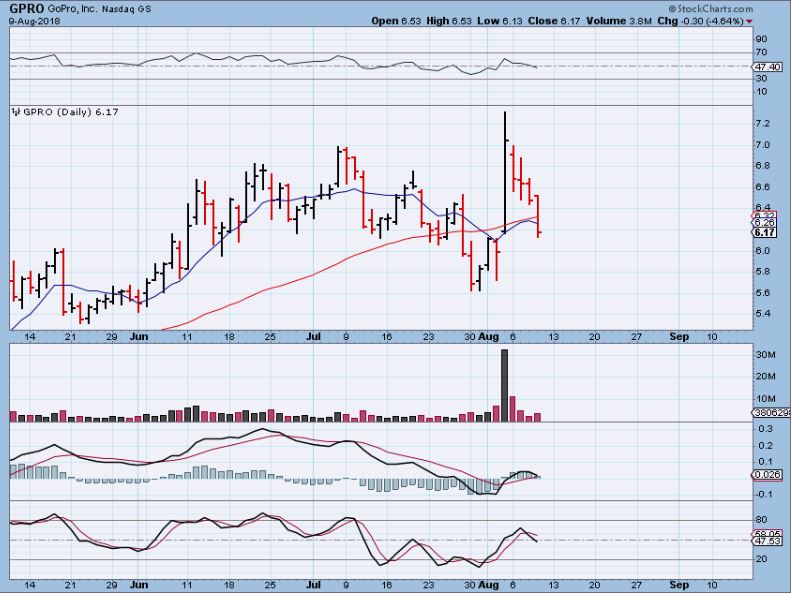
Task: Click the MACD 0.3 scale label
Action: pyautogui.click(x=765, y=429)
